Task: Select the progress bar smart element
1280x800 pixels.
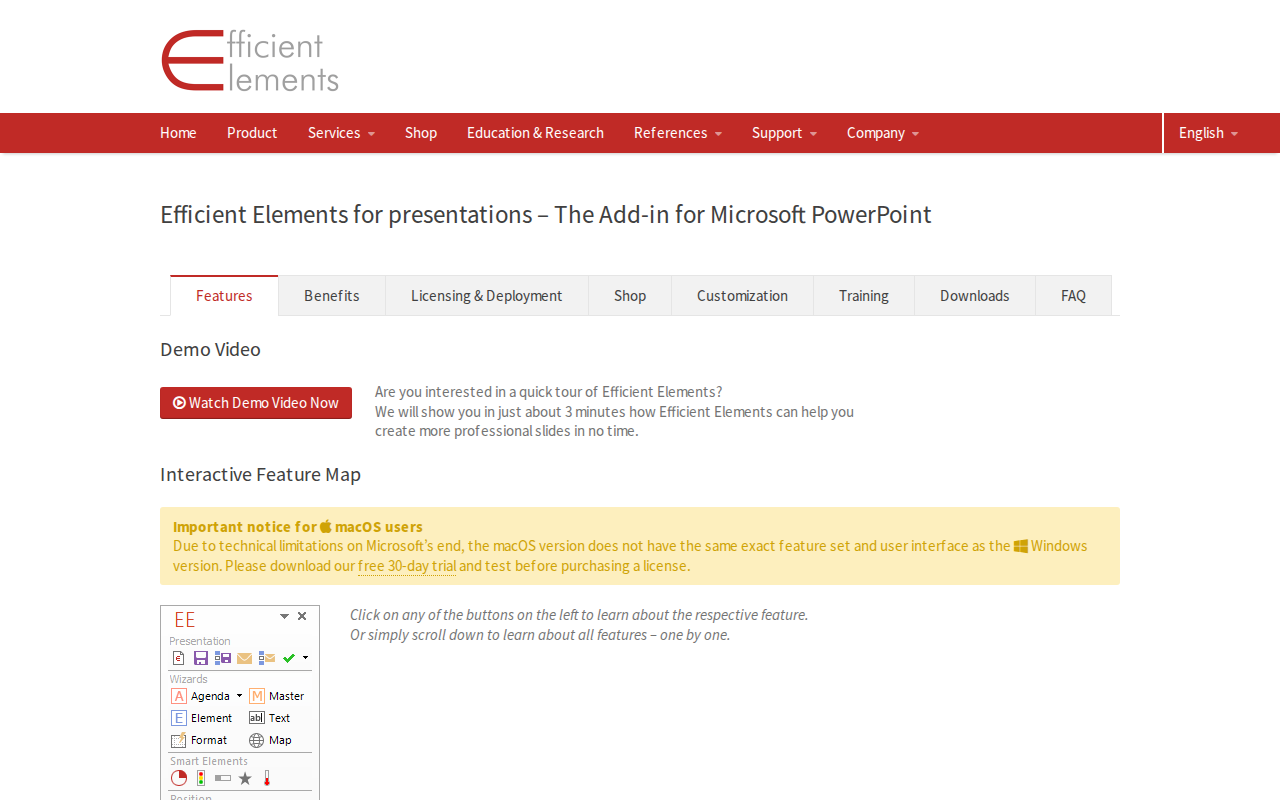Action: point(223,778)
